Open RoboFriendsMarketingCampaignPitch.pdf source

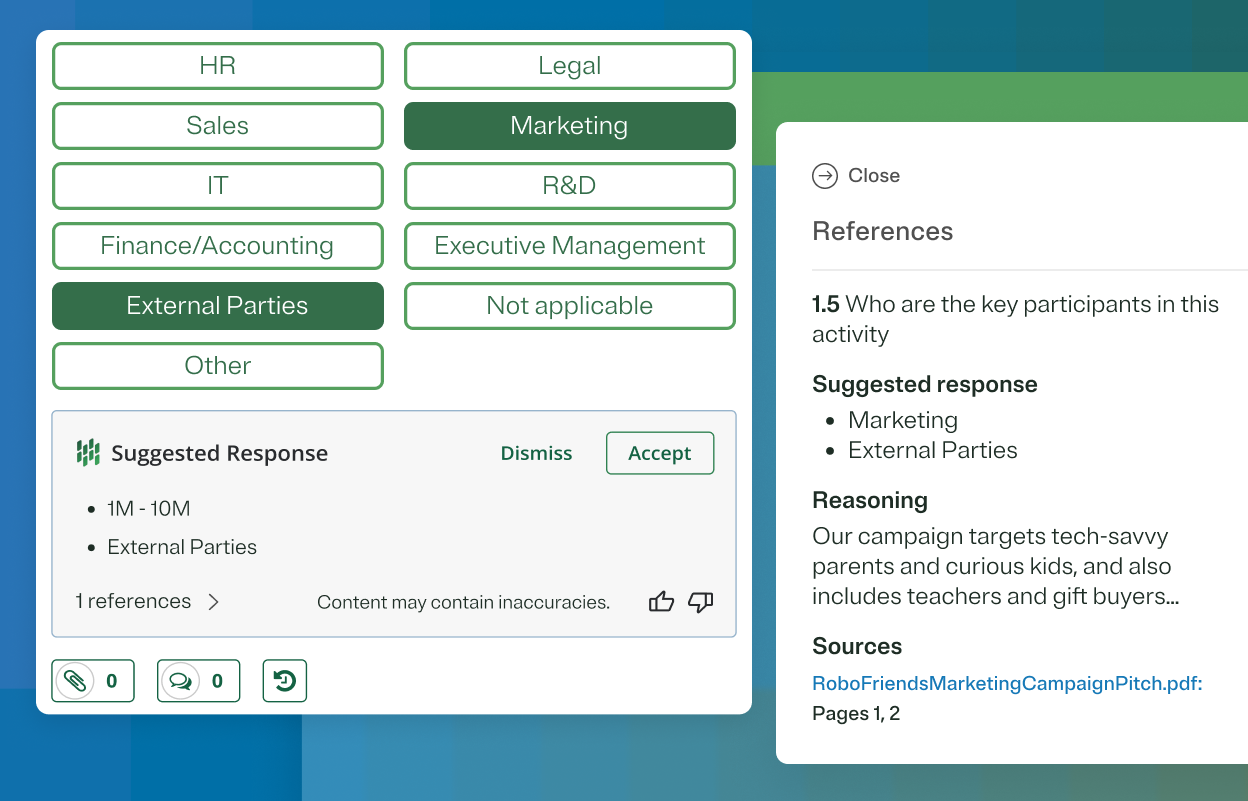(1006, 683)
